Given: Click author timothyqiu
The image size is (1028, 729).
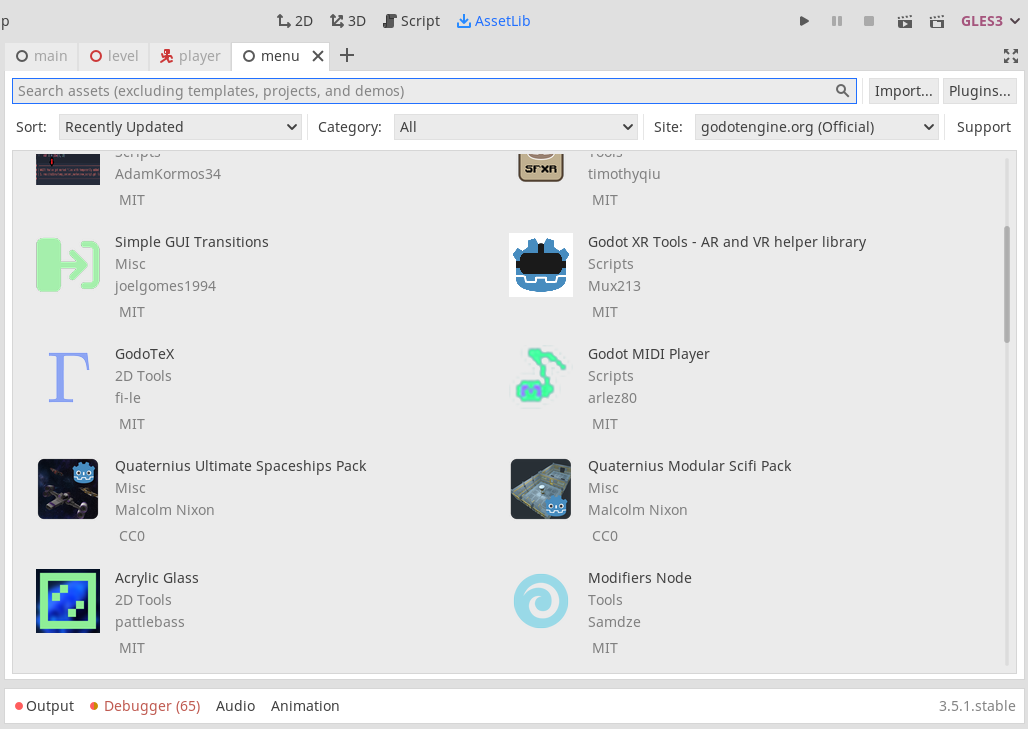Looking at the screenshot, I should [x=624, y=174].
